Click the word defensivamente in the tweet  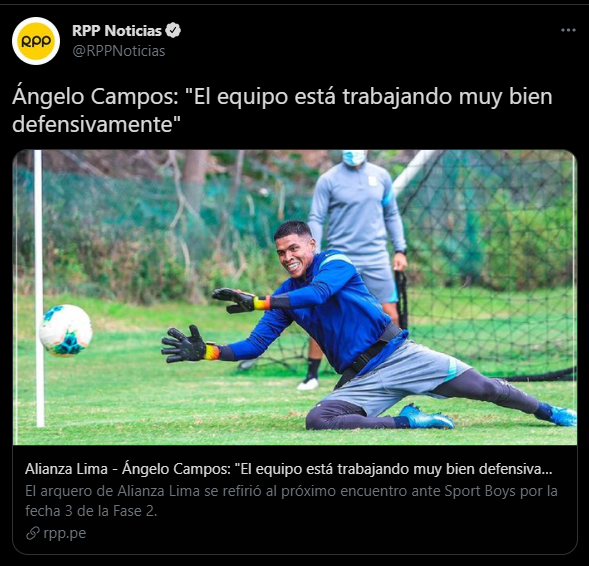93,124
